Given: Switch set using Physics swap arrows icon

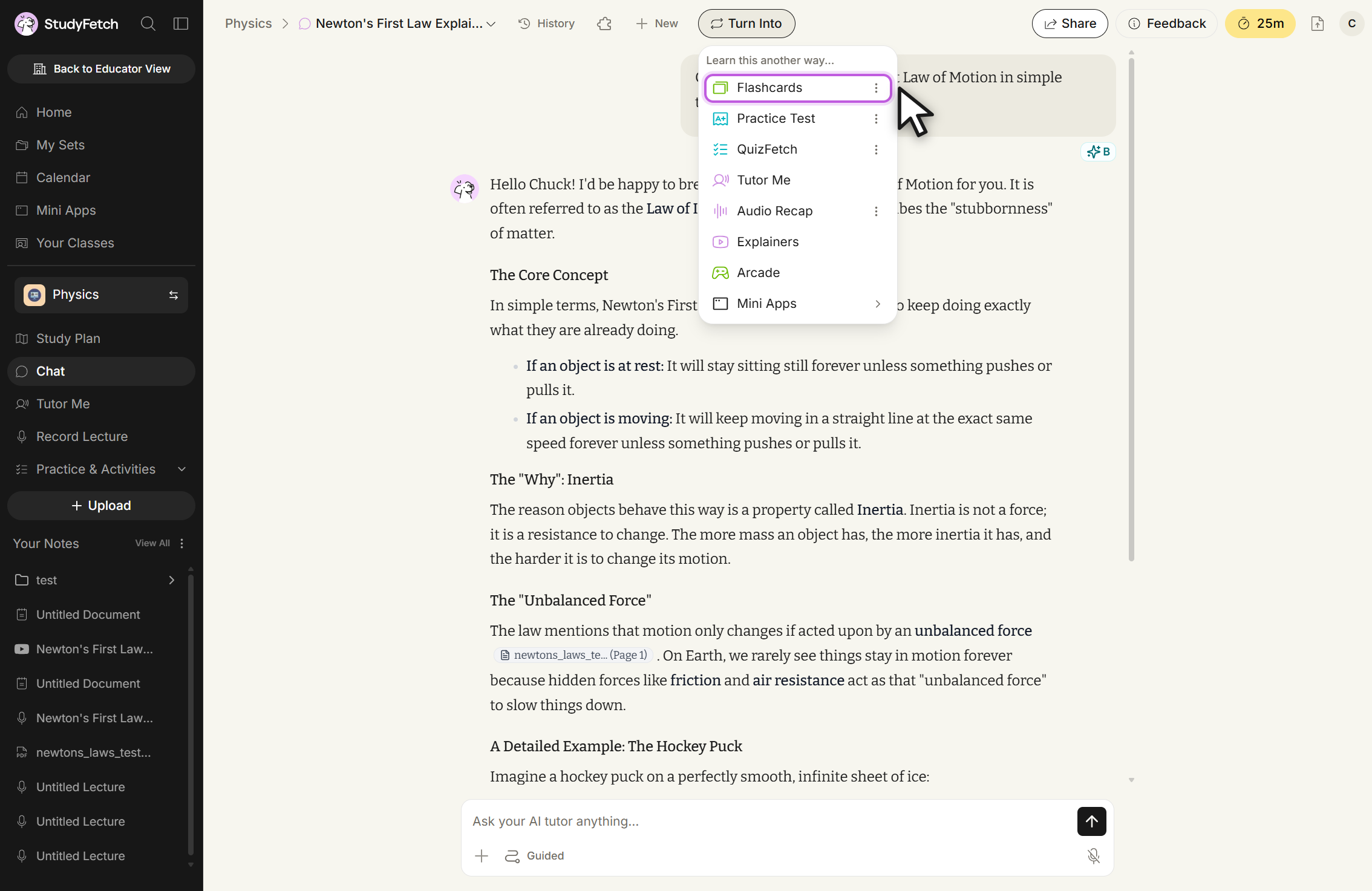Looking at the screenshot, I should coord(174,295).
